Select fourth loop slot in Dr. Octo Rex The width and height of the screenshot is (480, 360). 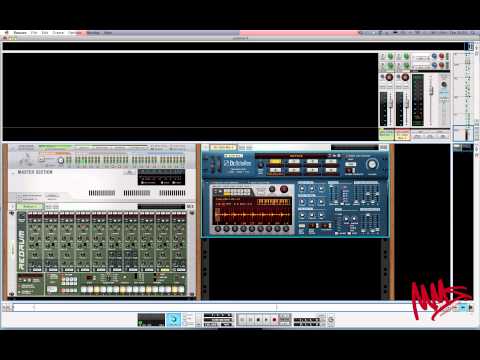331,162
